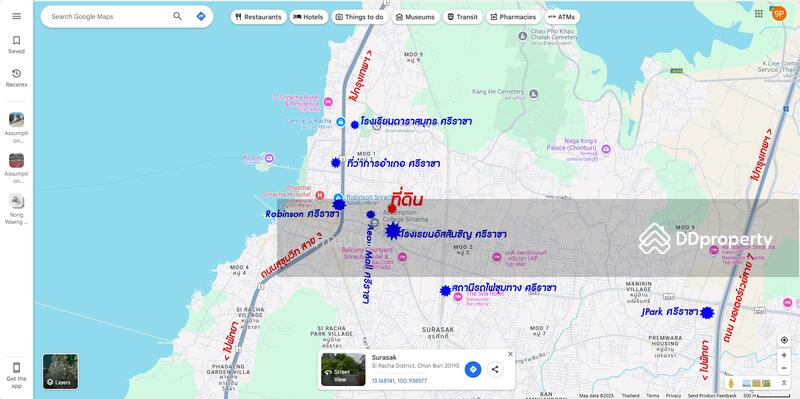Open Saved places in sidebar
800x399 pixels.
point(16,44)
